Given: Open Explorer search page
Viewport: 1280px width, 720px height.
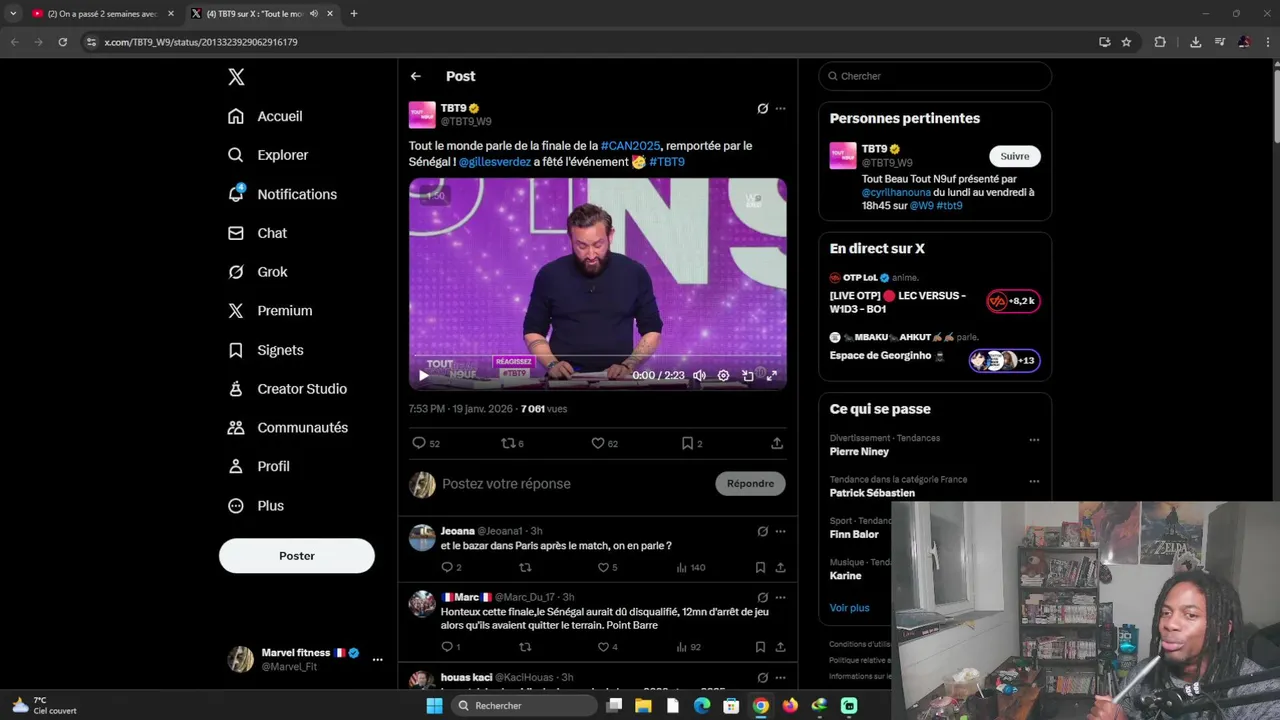Looking at the screenshot, I should click(x=268, y=155).
